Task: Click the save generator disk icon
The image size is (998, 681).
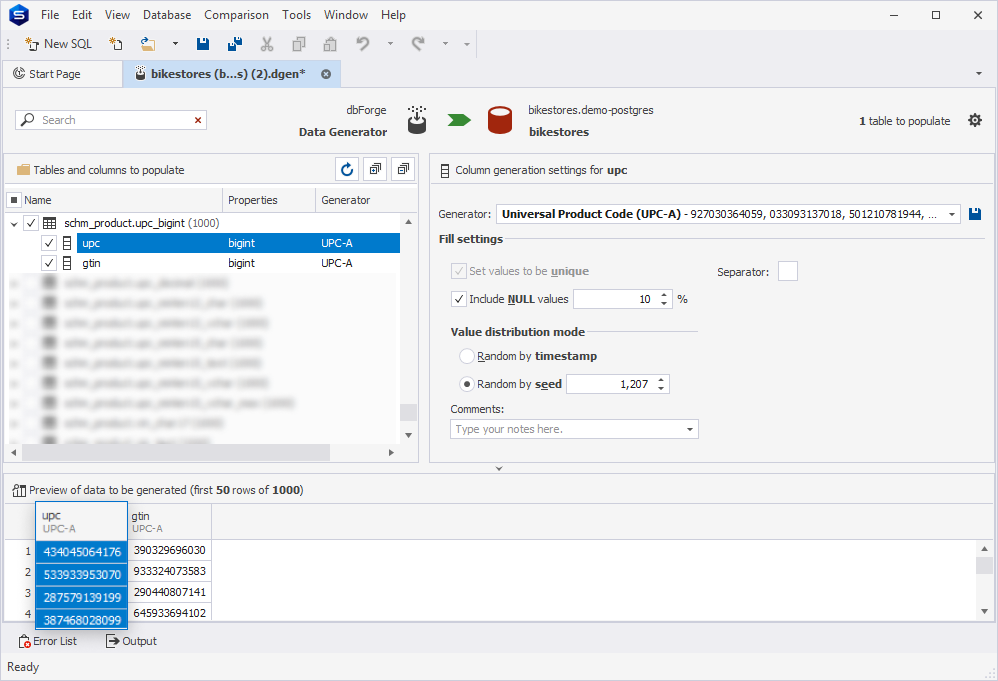Action: pos(974,214)
